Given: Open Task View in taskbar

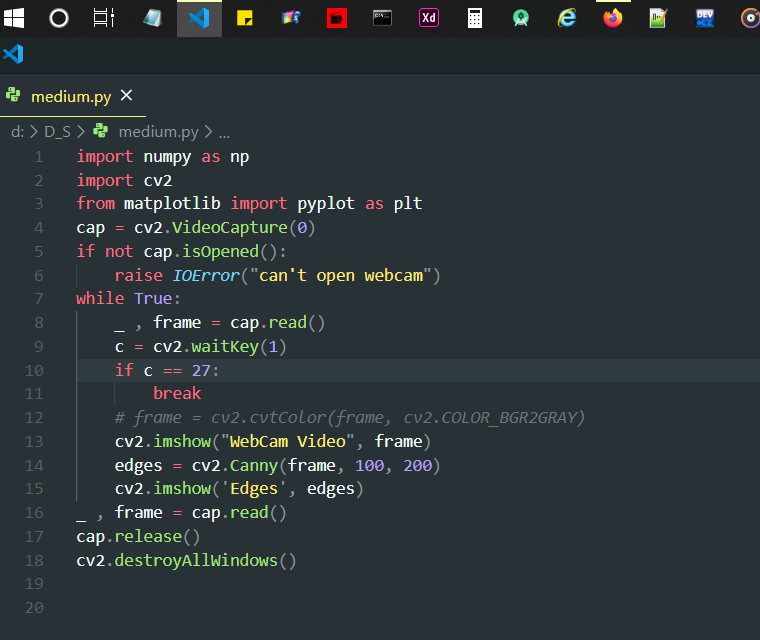Looking at the screenshot, I should coord(104,18).
